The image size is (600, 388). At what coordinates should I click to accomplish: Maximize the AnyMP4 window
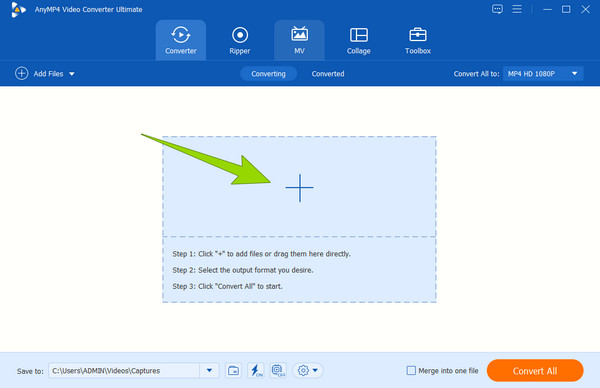point(566,10)
